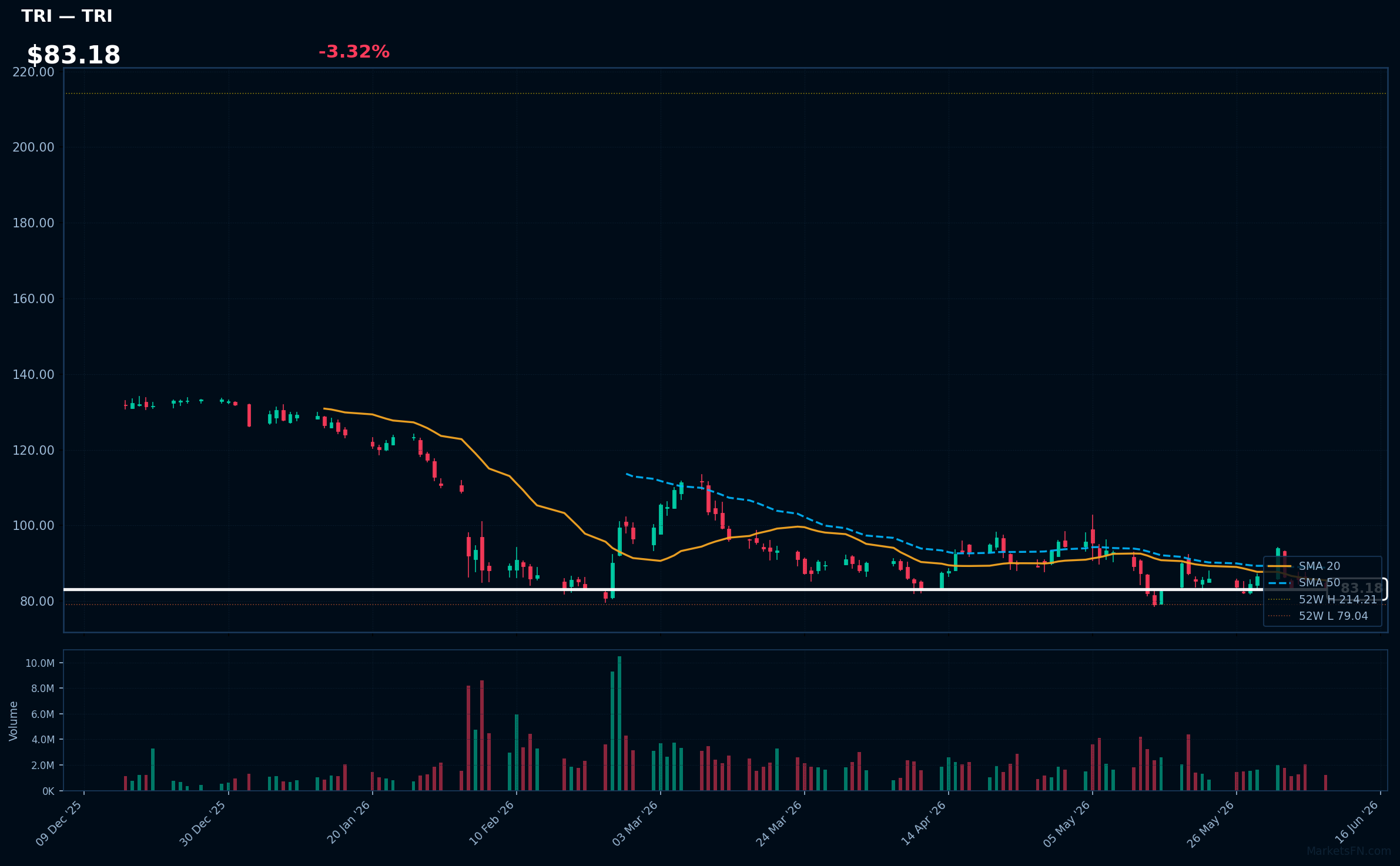The height and width of the screenshot is (866, 1400).
Task: Select the "8.0M" volume axis label
Action: coord(43,689)
